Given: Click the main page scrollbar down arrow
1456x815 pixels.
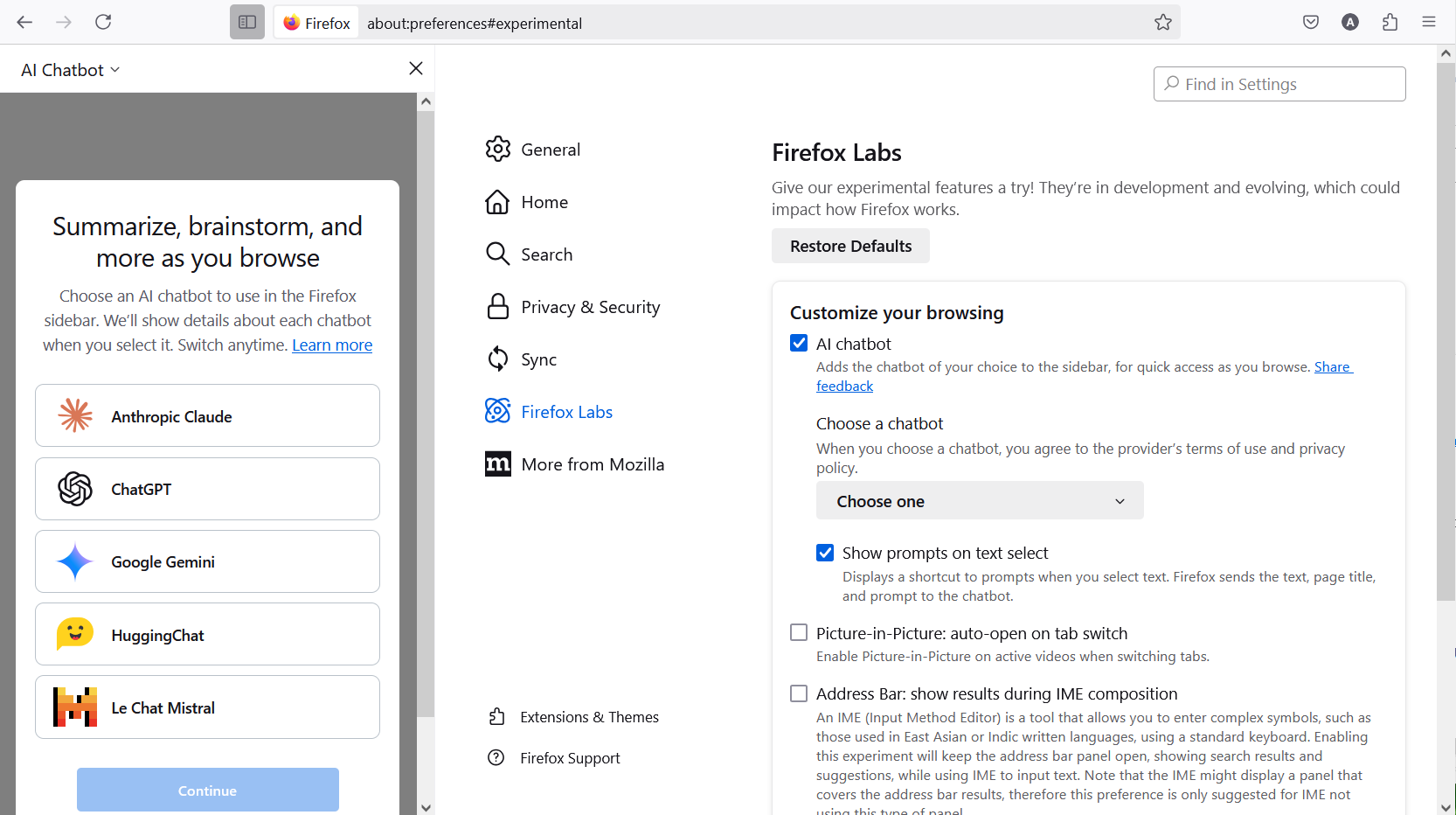Looking at the screenshot, I should pyautogui.click(x=1446, y=807).
